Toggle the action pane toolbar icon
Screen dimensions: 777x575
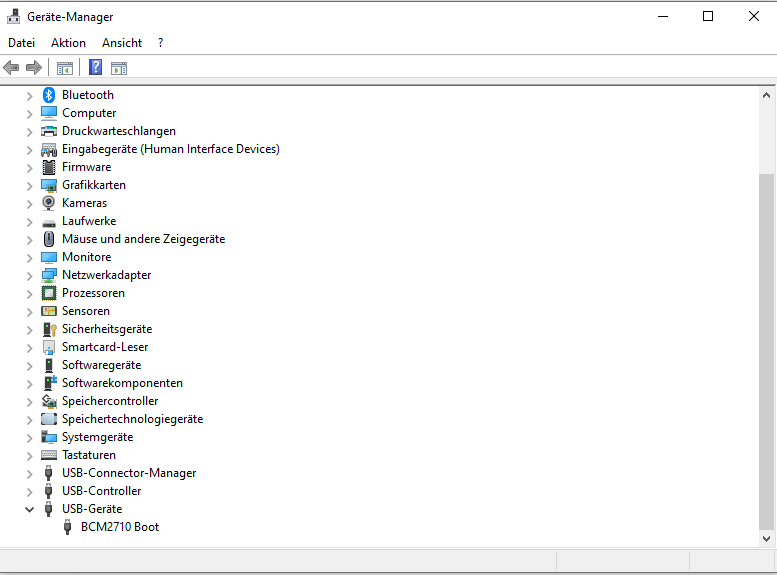[x=119, y=68]
